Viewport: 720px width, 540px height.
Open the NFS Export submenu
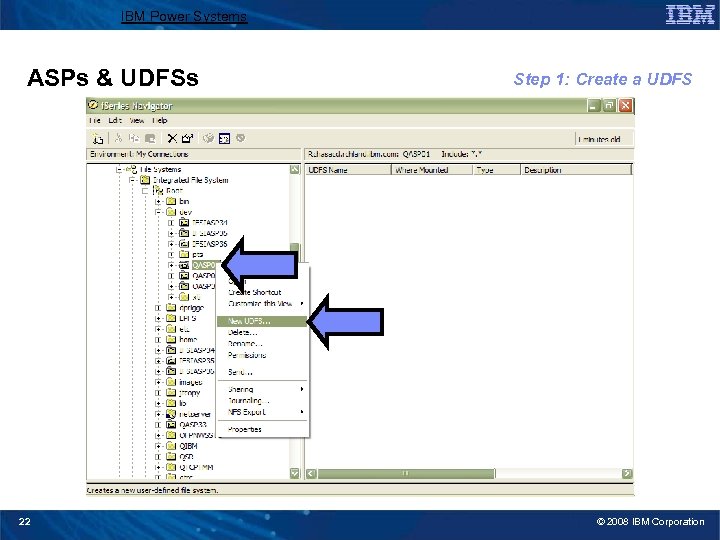[x=262, y=412]
